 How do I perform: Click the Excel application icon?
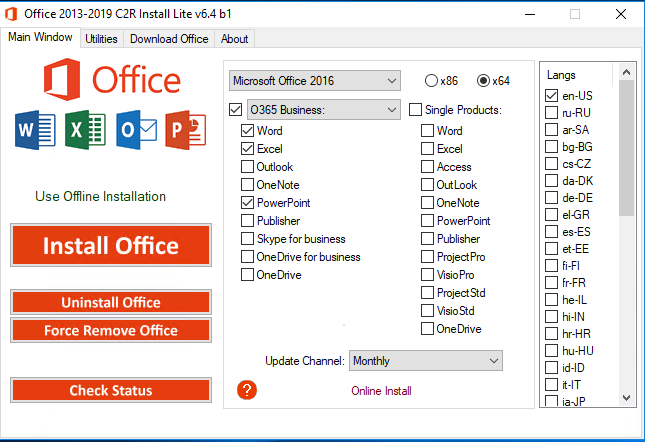click(x=86, y=130)
